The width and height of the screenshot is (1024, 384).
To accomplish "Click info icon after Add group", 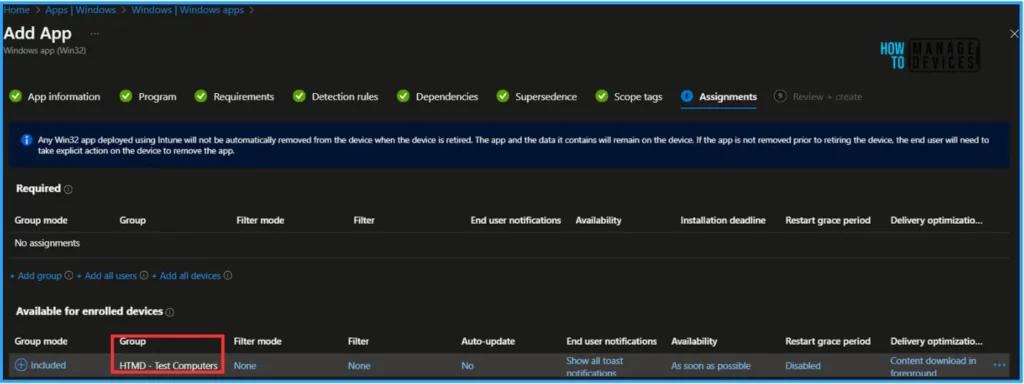I will [69, 276].
